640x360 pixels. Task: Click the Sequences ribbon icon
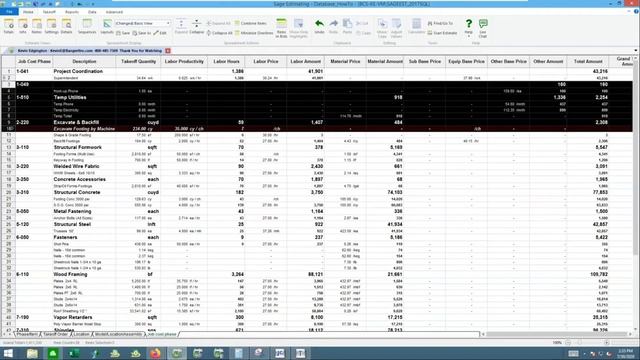coord(87,26)
